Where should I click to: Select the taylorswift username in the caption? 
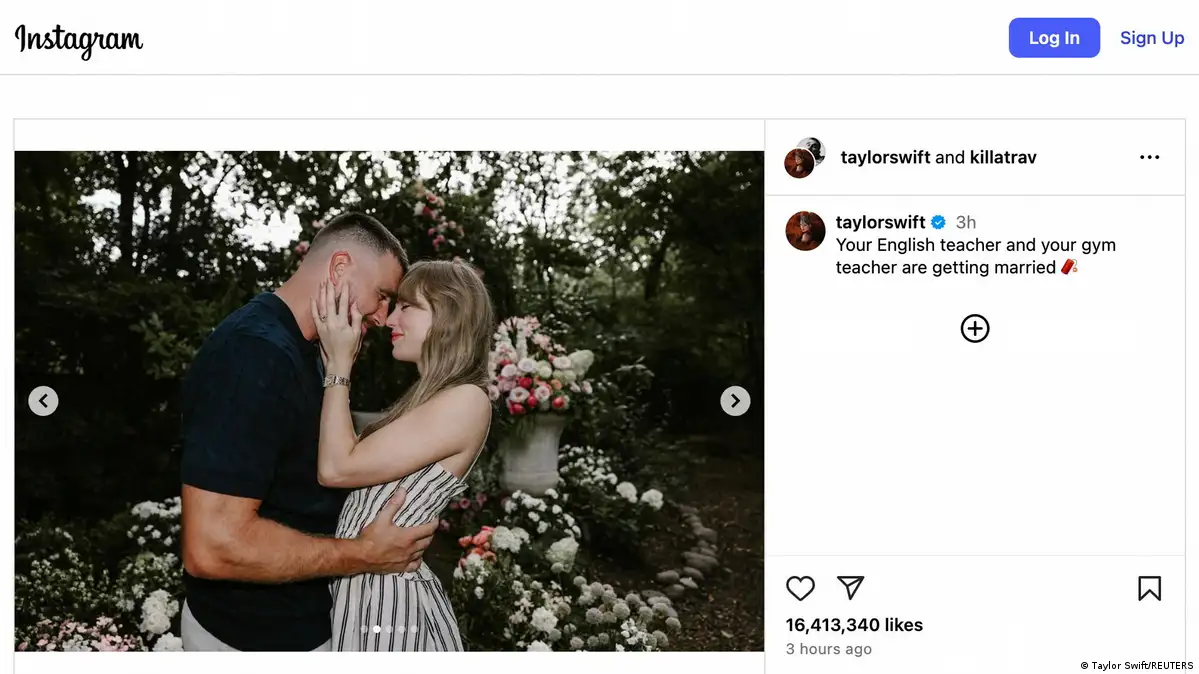click(880, 222)
